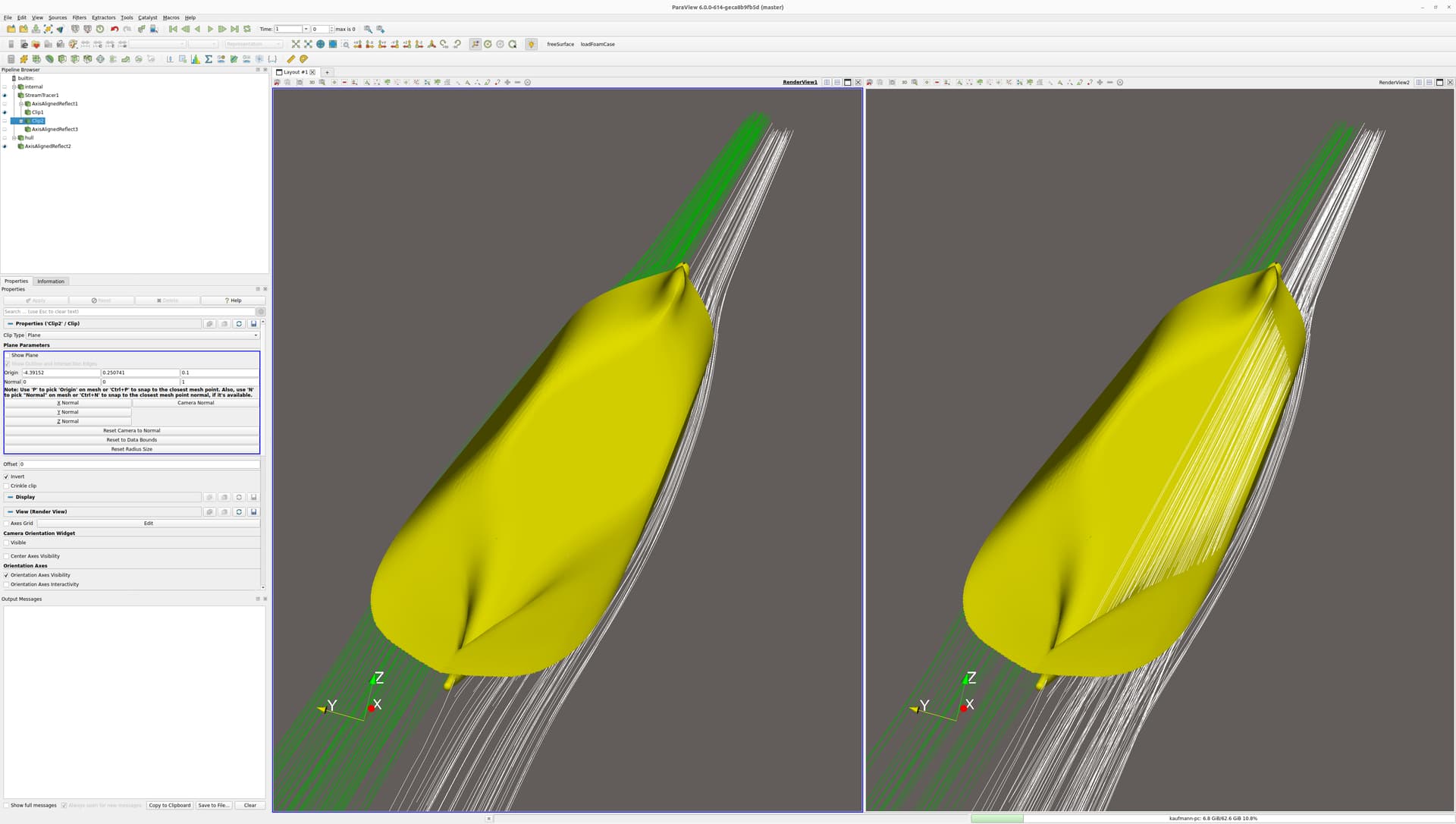
Task: Uncheck the Invert checkbox
Action: [x=7, y=476]
